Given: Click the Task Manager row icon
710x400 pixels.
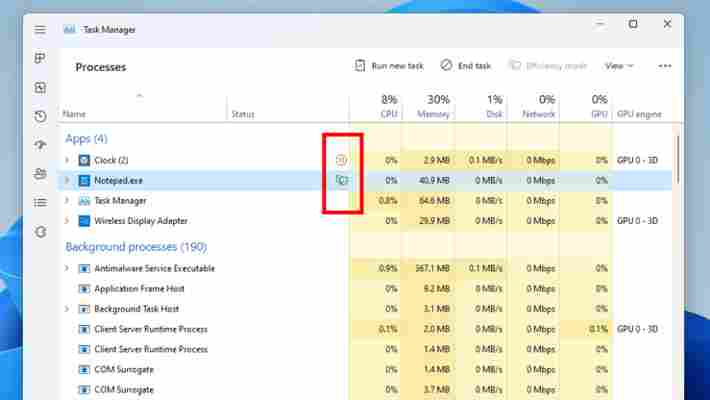Looking at the screenshot, I should pos(84,201).
